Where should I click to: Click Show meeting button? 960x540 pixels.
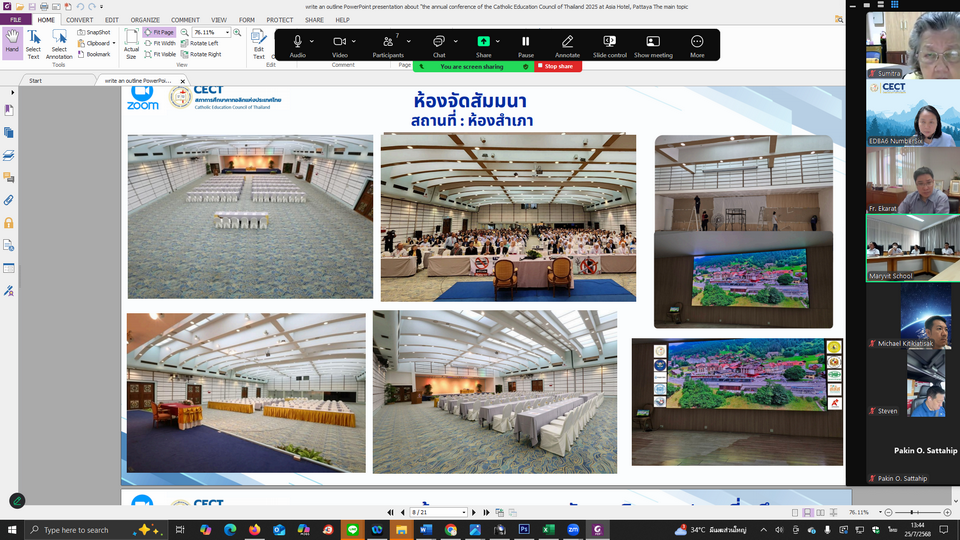pyautogui.click(x=653, y=45)
